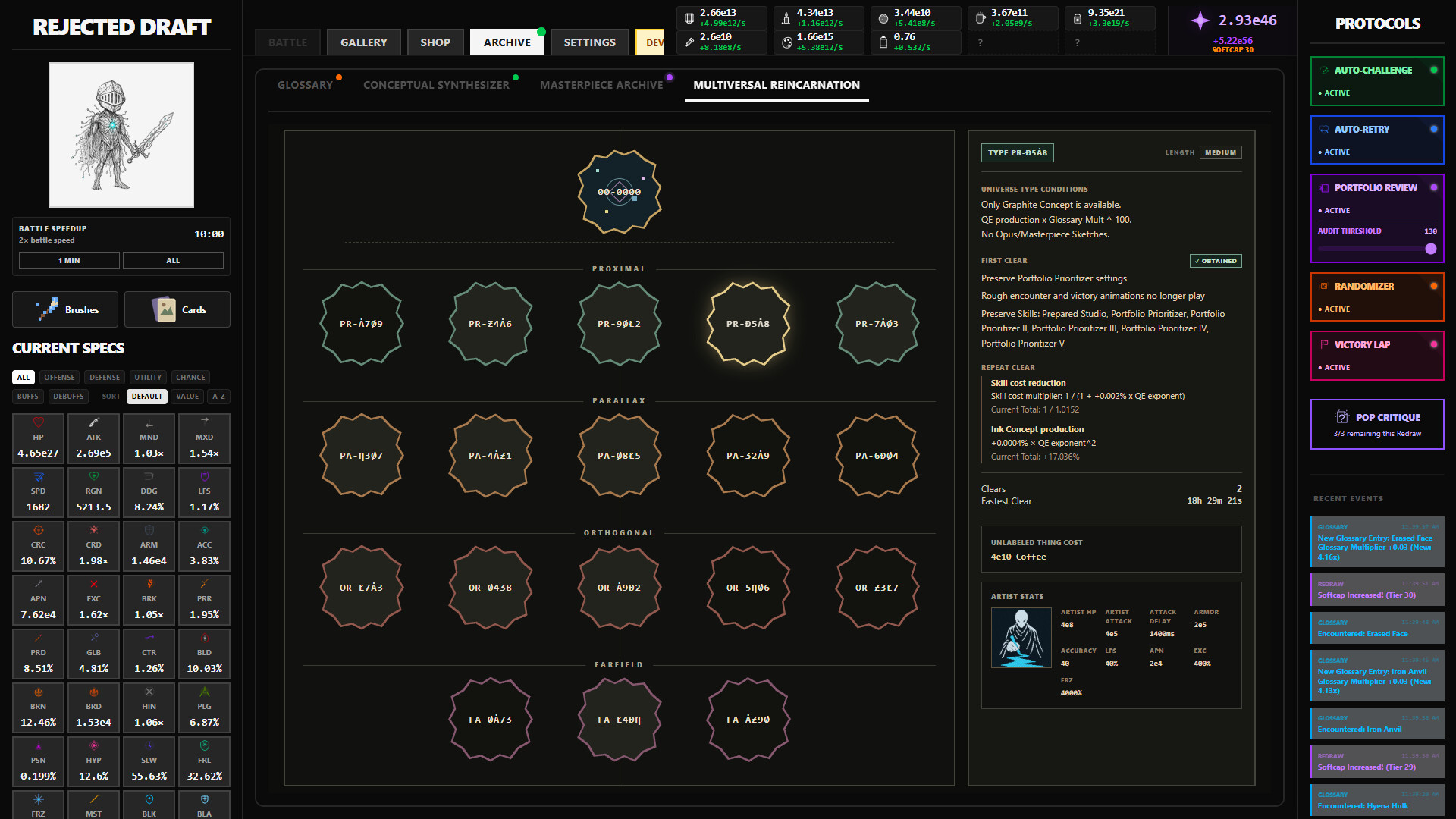Toggle the Auto-Retry protocol

pos(1377,140)
